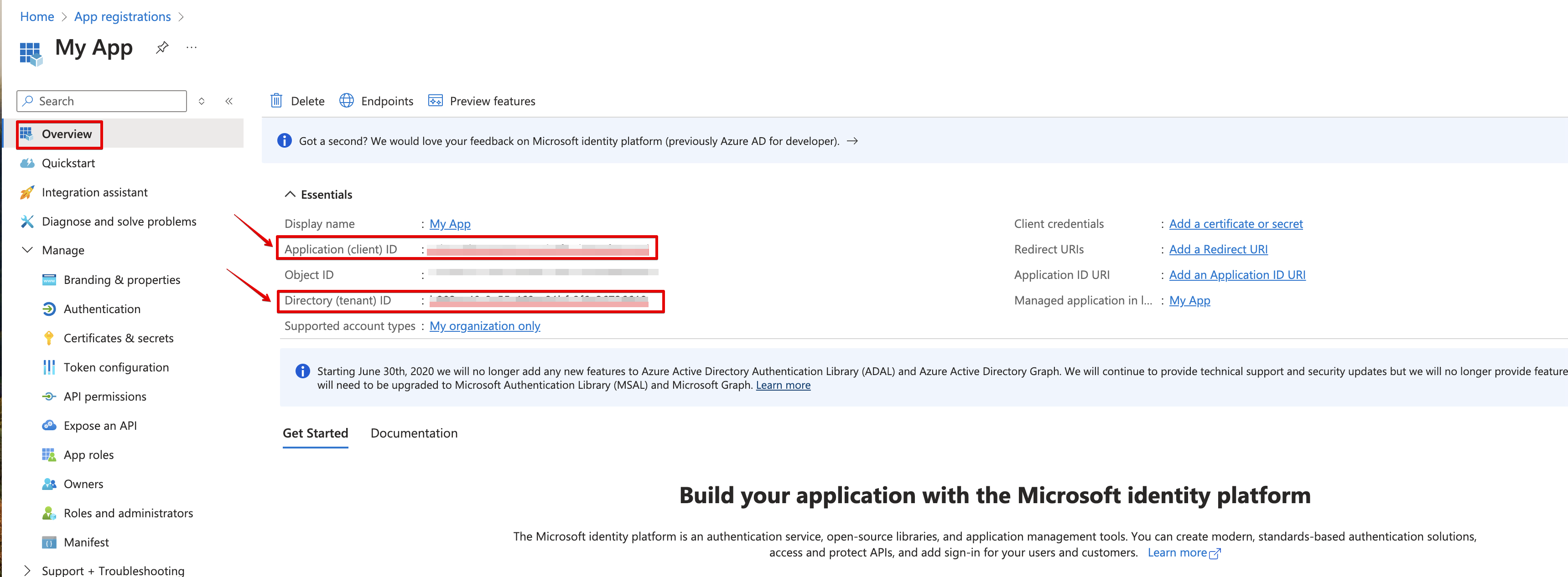Click Add a certificate or secret
This screenshot has height=577, width=1568.
tap(1236, 224)
